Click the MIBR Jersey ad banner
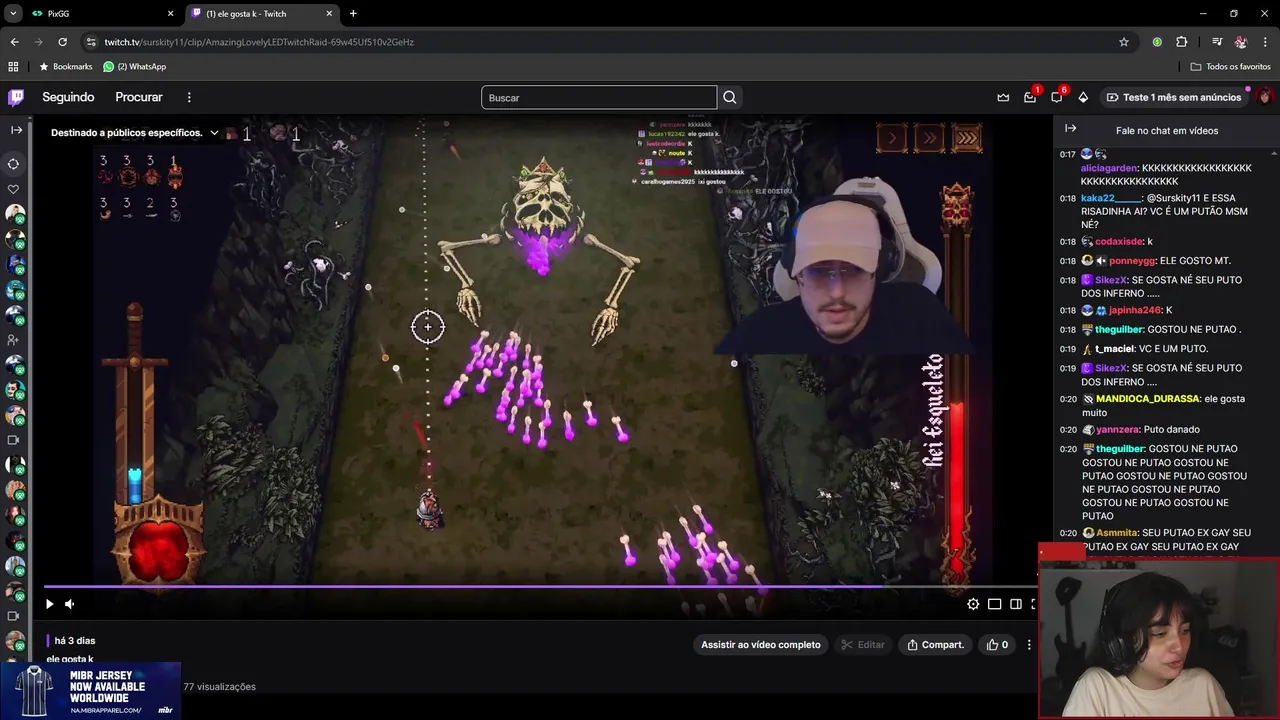This screenshot has width=1280, height=720. 90,691
